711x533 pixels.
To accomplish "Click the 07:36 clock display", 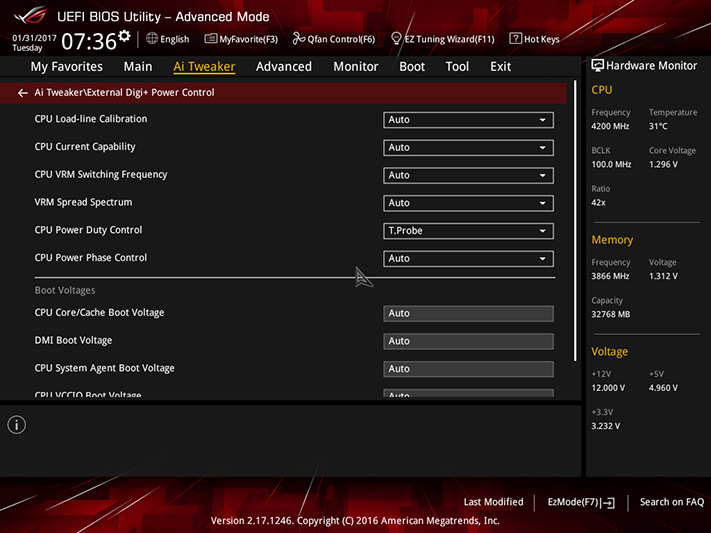I will (89, 41).
